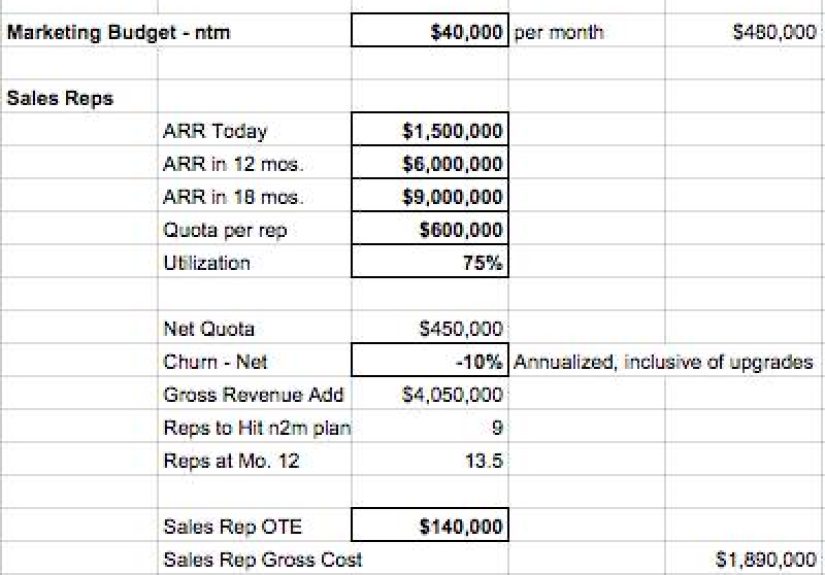825x575 pixels.
Task: Click the 'Utilization' label
Action: point(207,263)
